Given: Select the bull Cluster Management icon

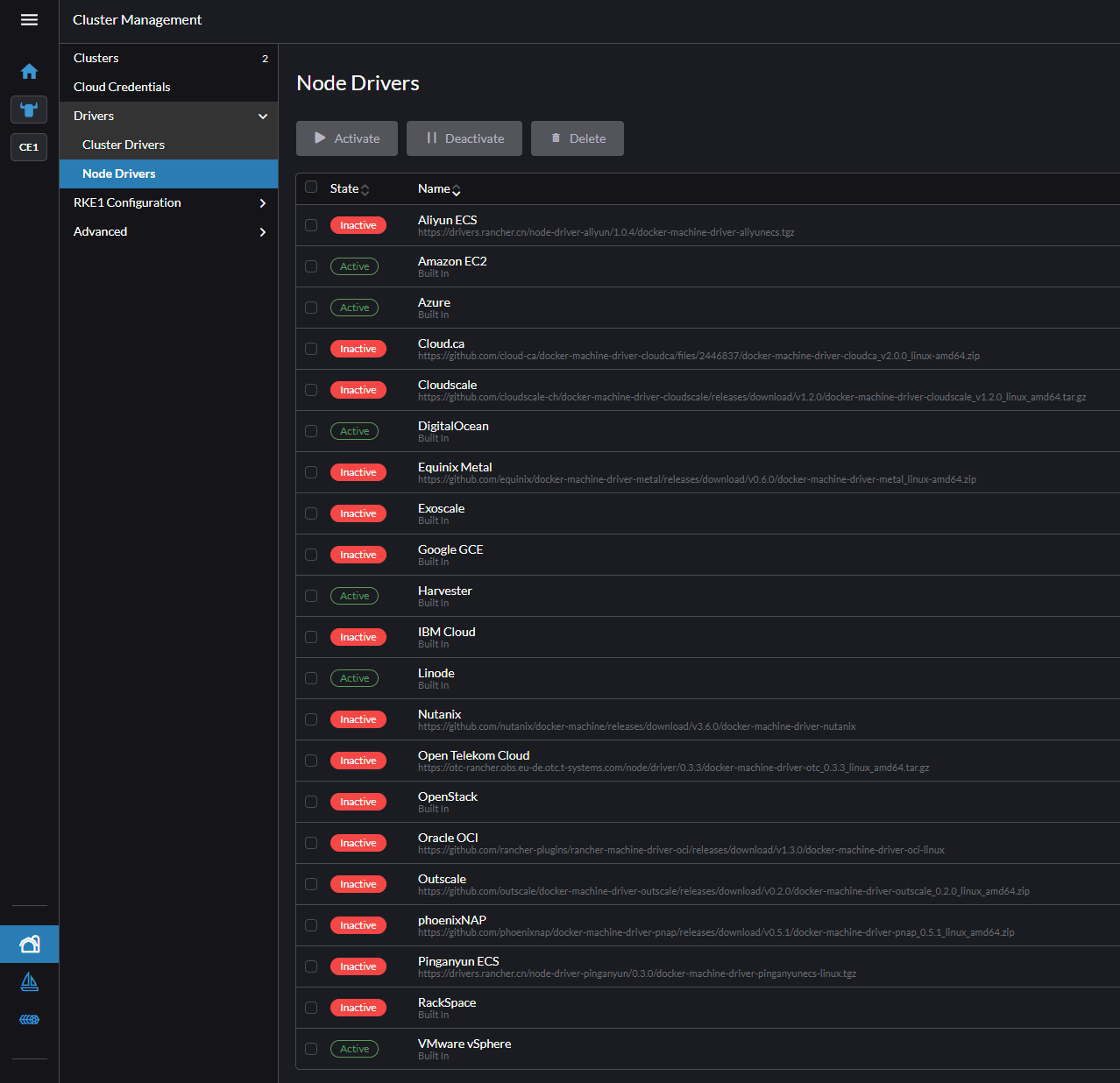Looking at the screenshot, I should point(29,110).
